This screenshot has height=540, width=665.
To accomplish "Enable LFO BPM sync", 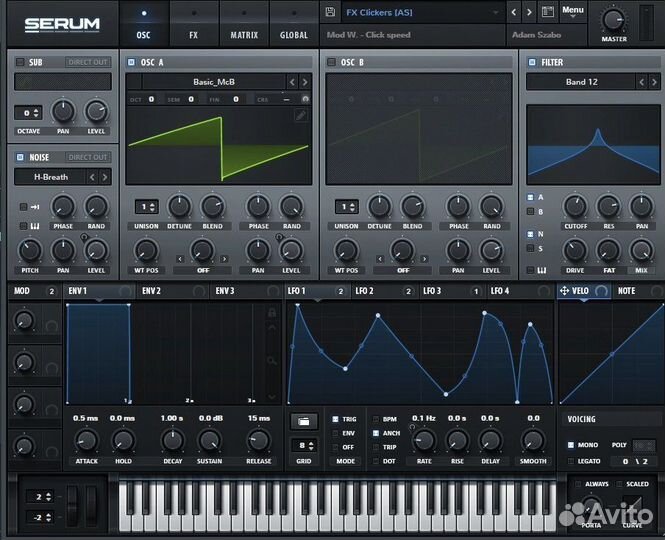I will point(376,419).
